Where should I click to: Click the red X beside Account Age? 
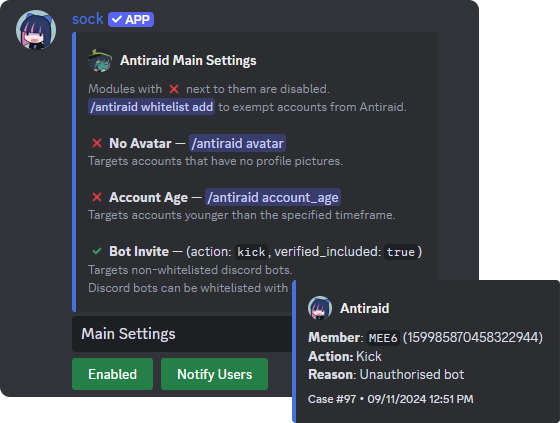pos(97,197)
